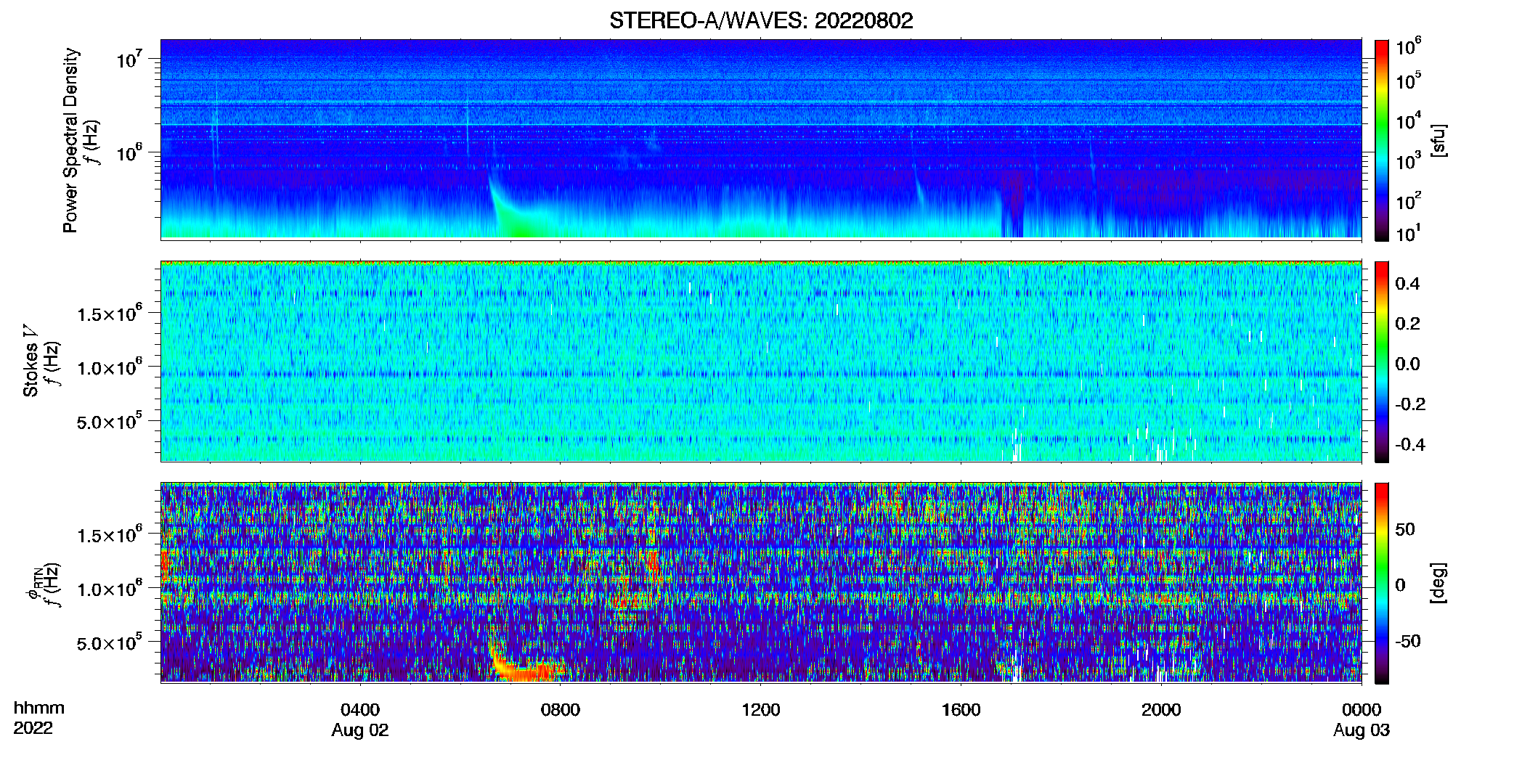The width and height of the screenshot is (1522, 784).
Task: Click the "2022" year label
Action: coord(33,728)
